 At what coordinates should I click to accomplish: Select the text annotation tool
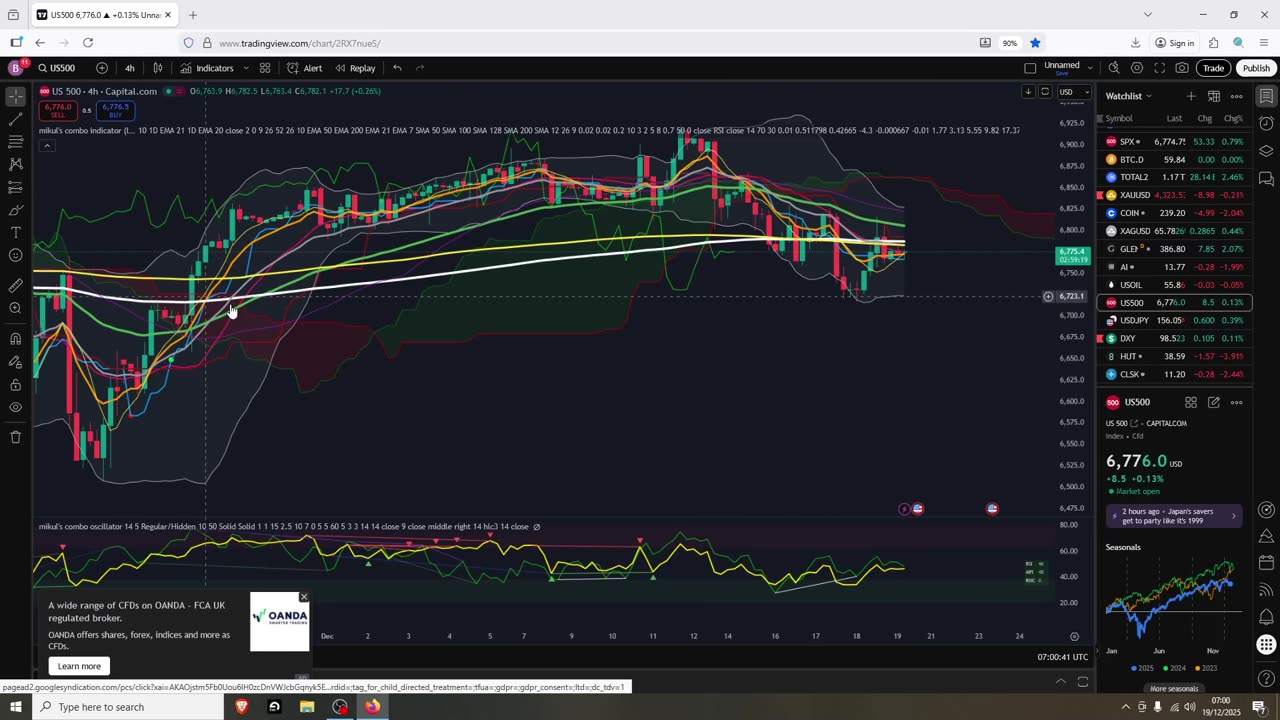[x=15, y=232]
